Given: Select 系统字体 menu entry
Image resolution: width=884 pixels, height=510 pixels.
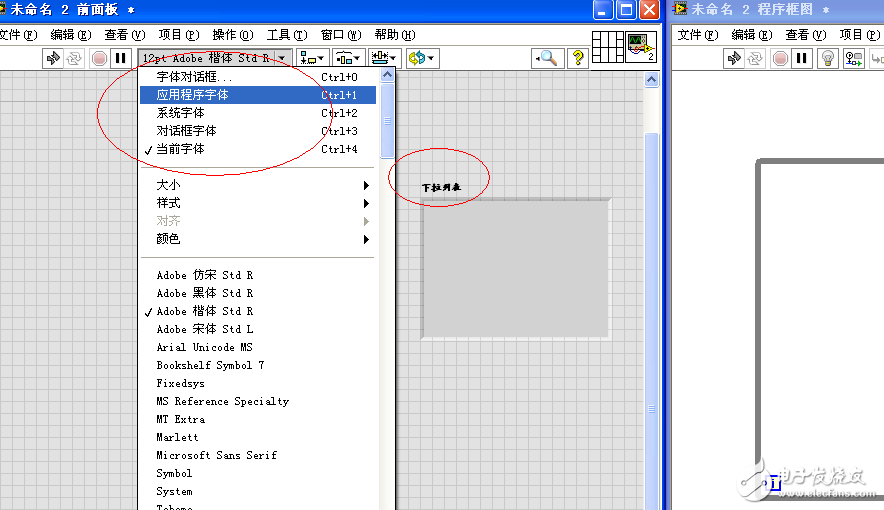Looking at the screenshot, I should point(258,113).
